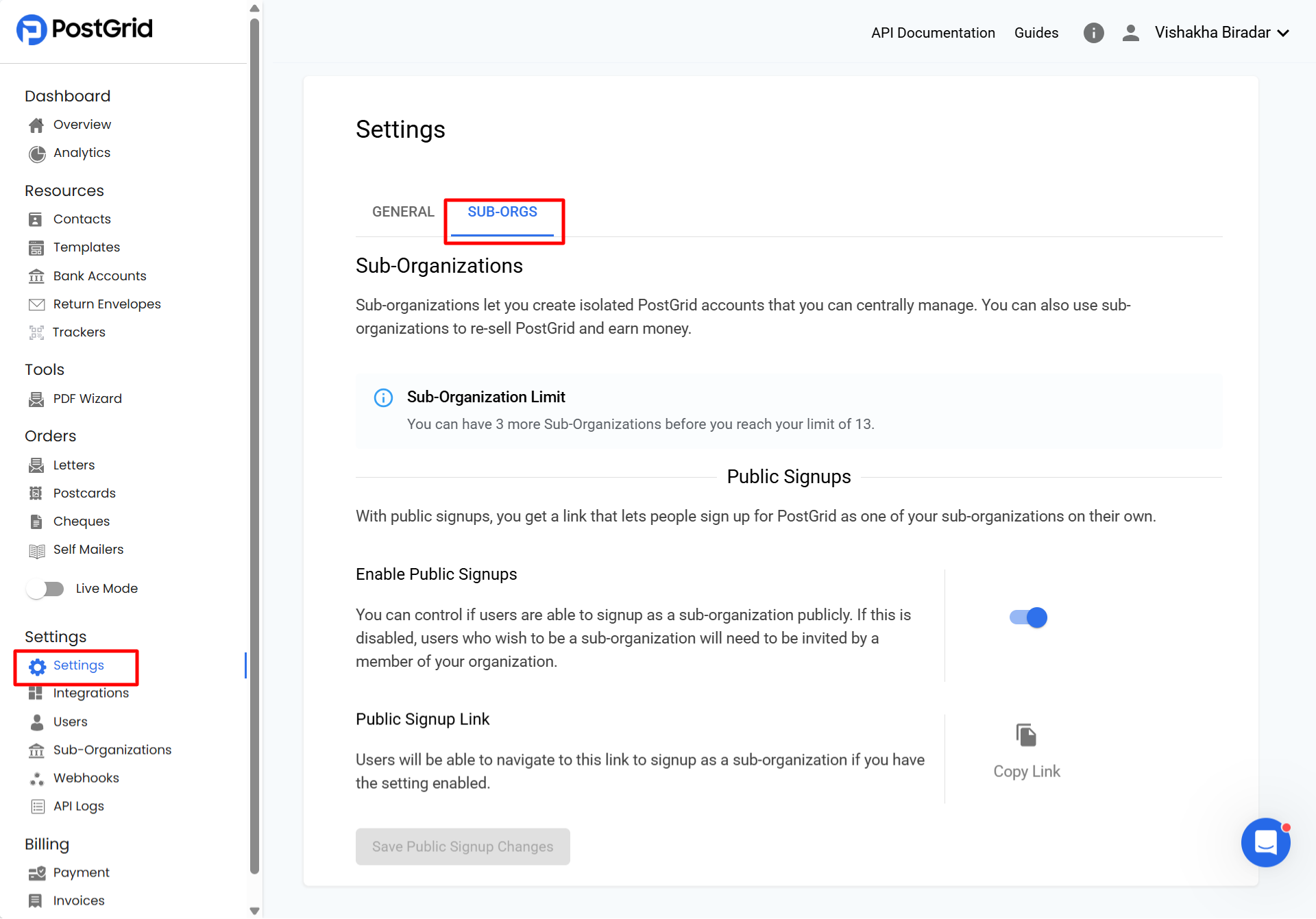Click the Sub-Organization Limit info icon
Screen dimensions: 1316x919
coord(383,397)
